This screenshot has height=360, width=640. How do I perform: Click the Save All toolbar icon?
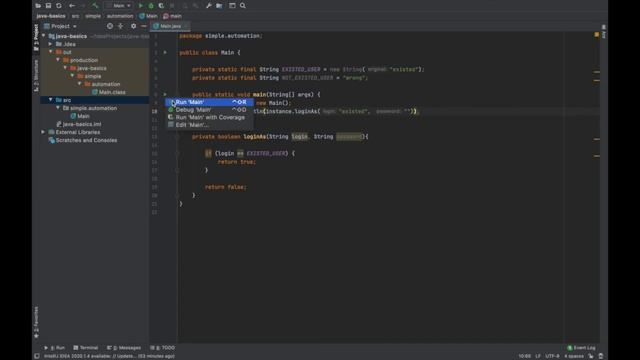(48, 6)
